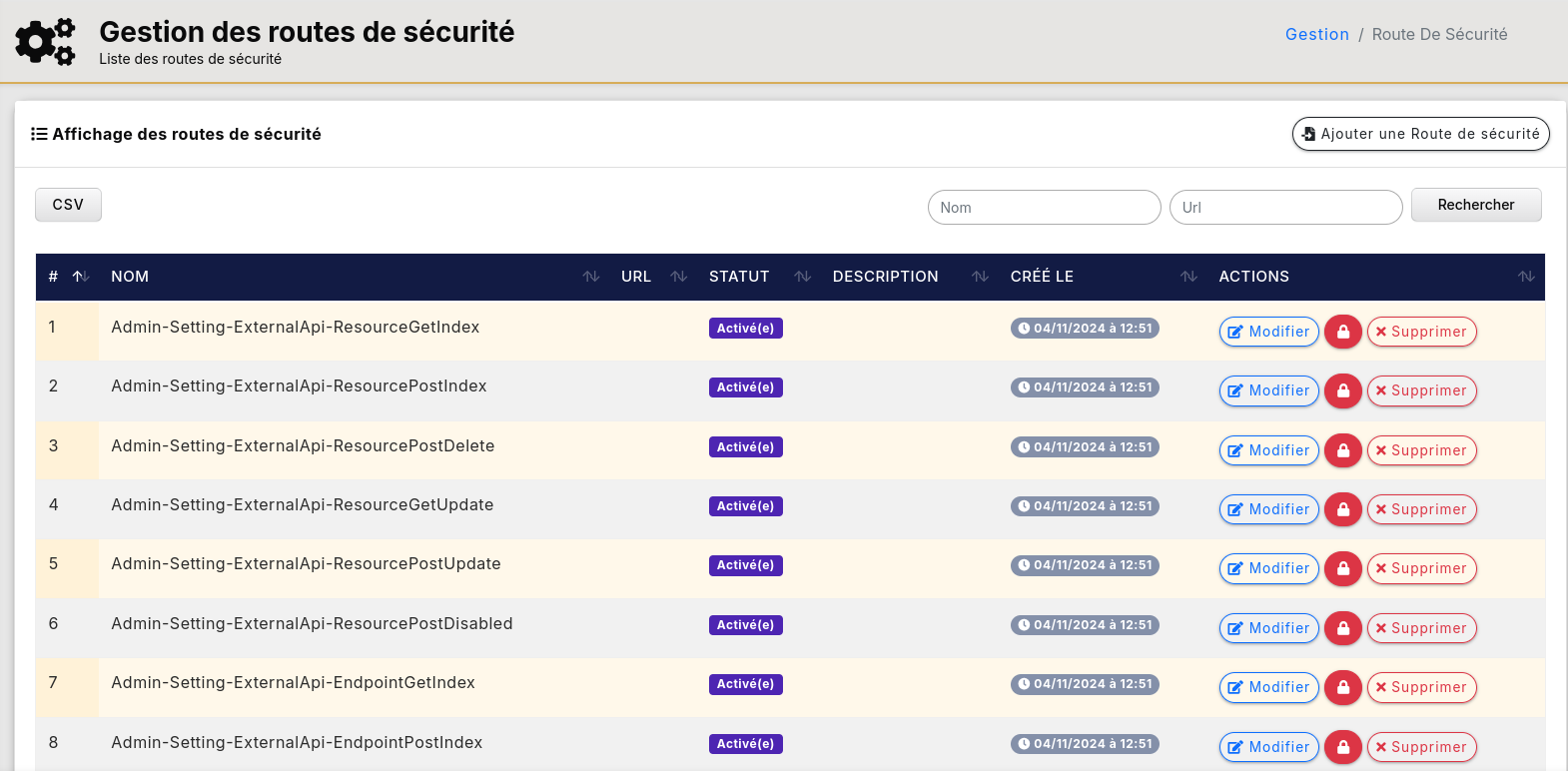Focus the Nom search field
Screen dimensions: 1568x771
click(1044, 208)
